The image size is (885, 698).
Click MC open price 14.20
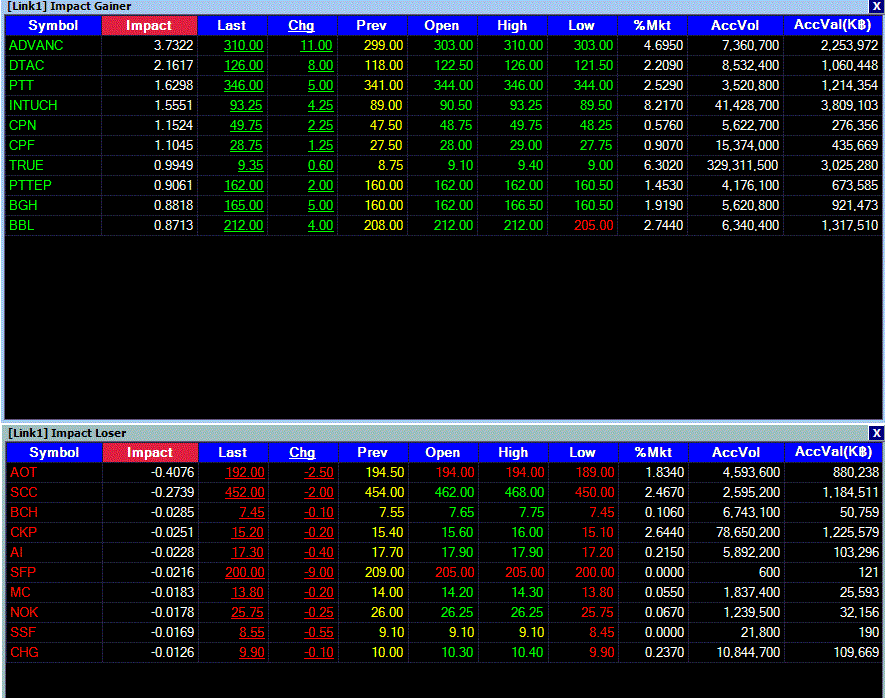[x=457, y=592]
